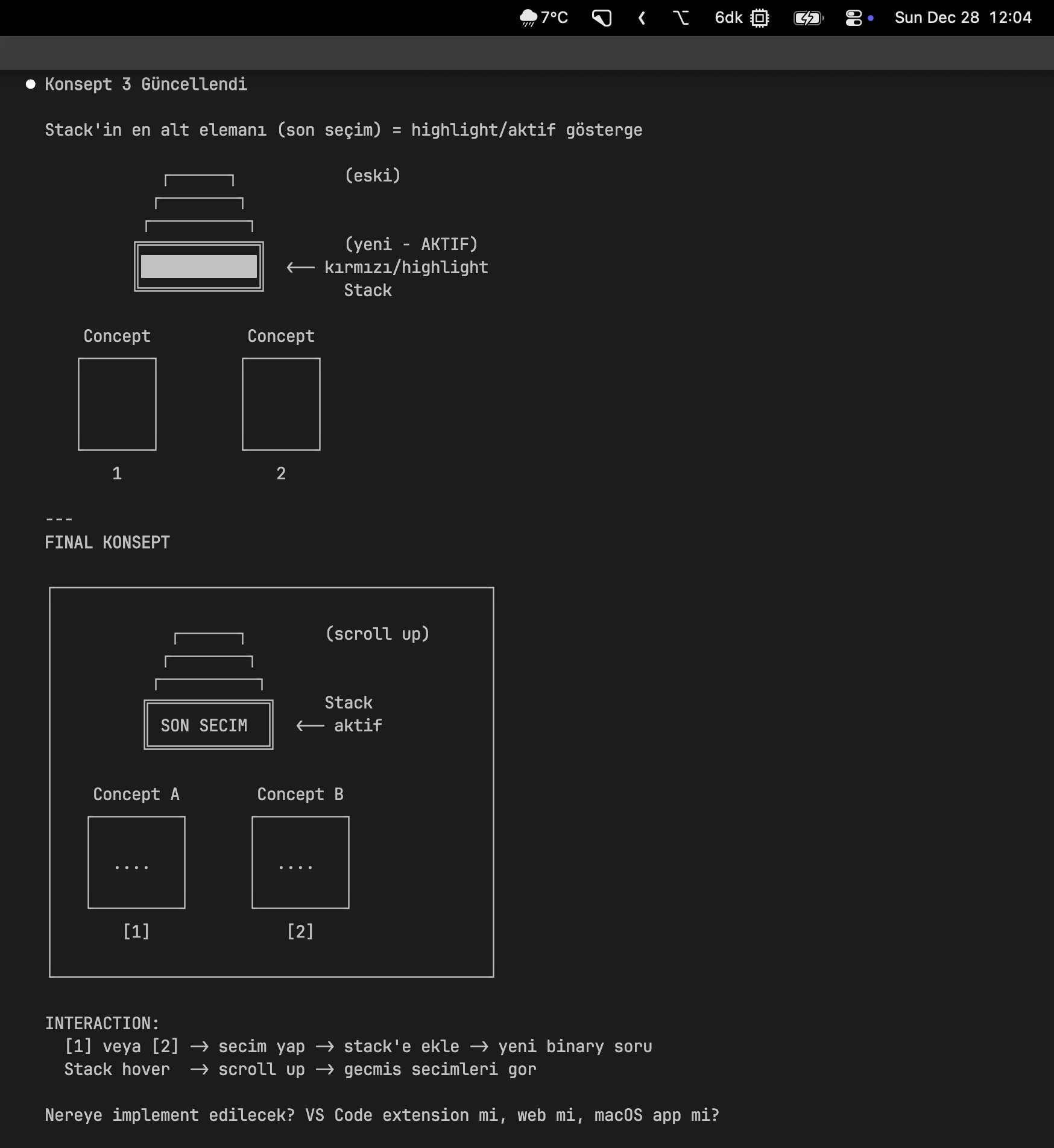Click the FINAL KONSEPT heading text
This screenshot has height=1148, width=1054.
click(107, 543)
